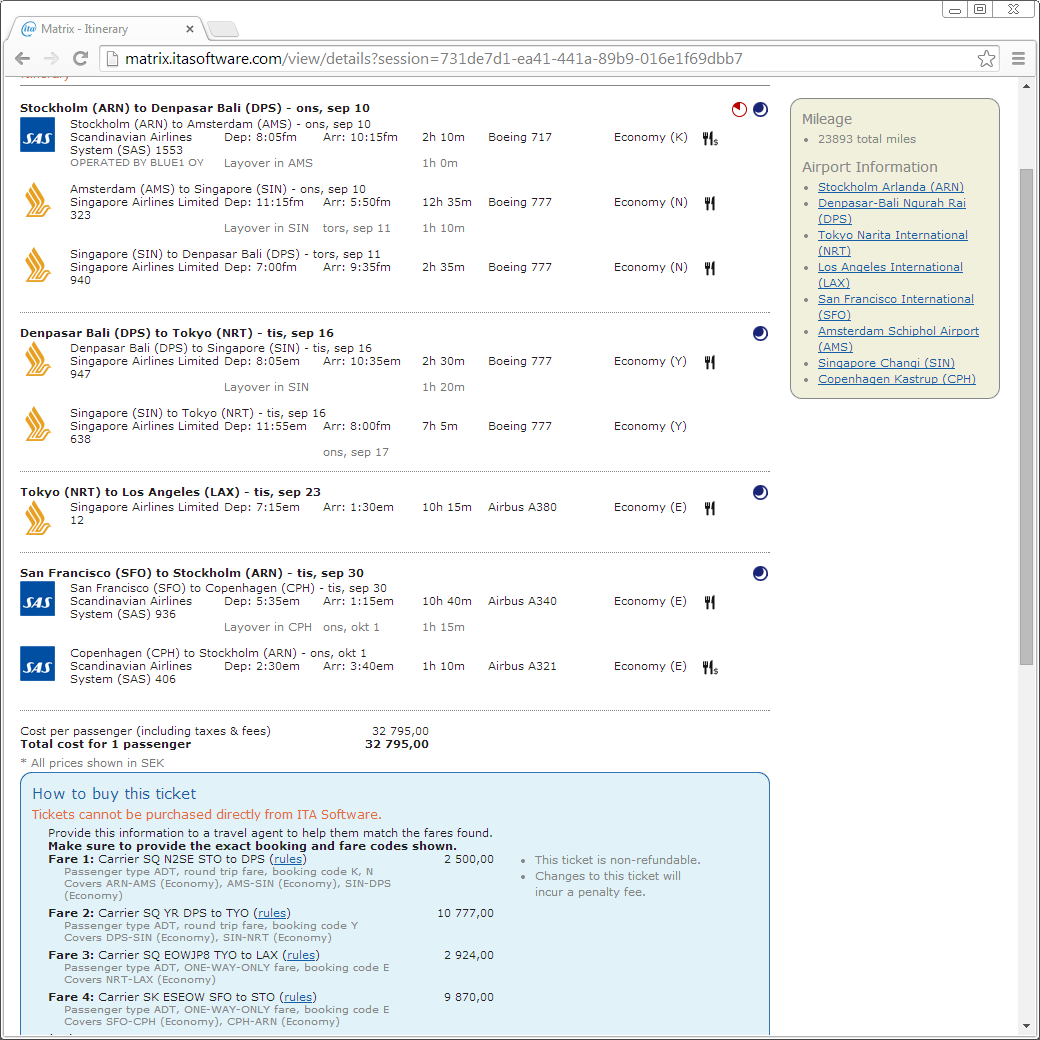Image resolution: width=1040 pixels, height=1040 pixels.
Task: Go back to the previous page
Action: click(23, 59)
